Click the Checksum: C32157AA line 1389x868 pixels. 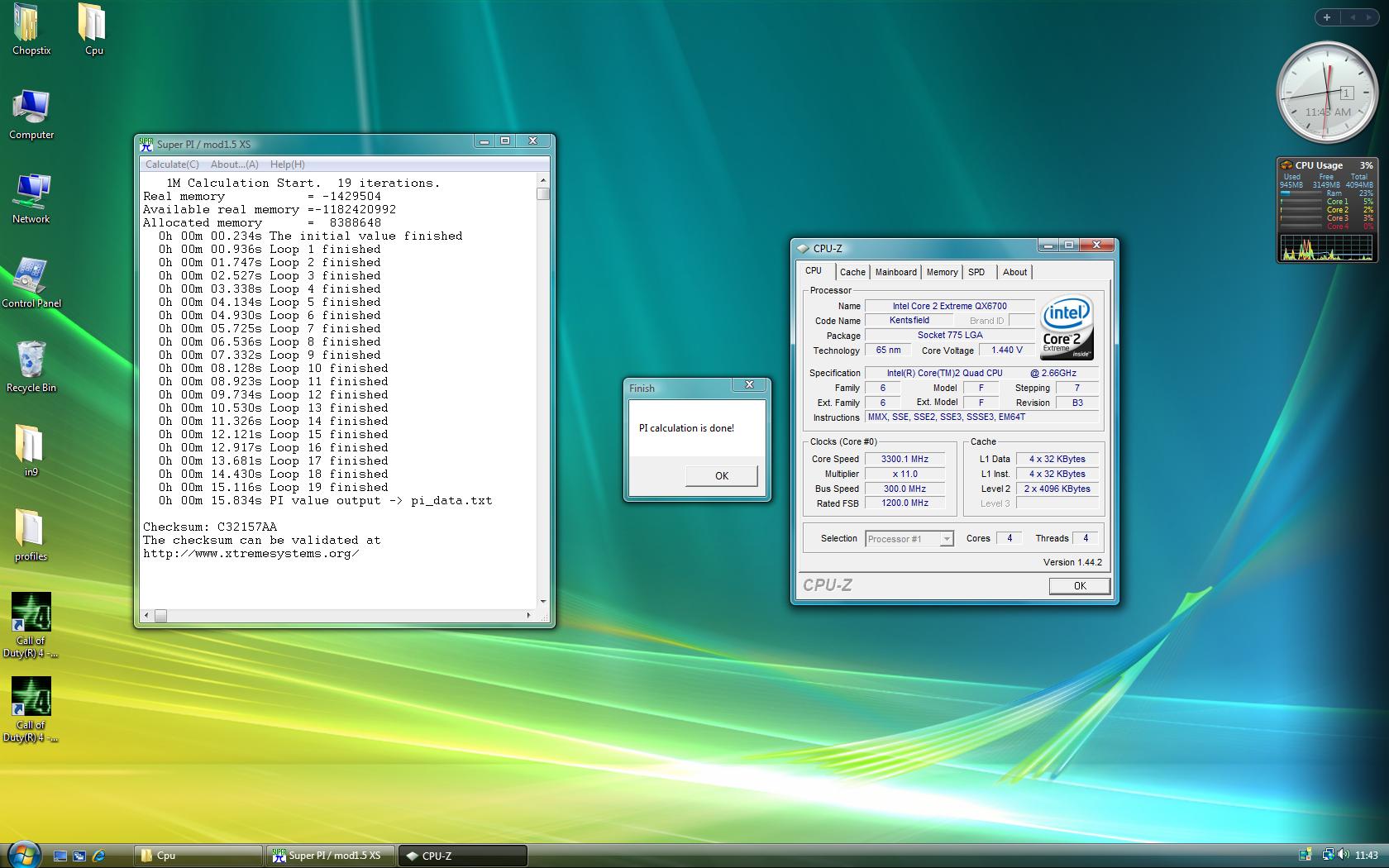pyautogui.click(x=210, y=527)
